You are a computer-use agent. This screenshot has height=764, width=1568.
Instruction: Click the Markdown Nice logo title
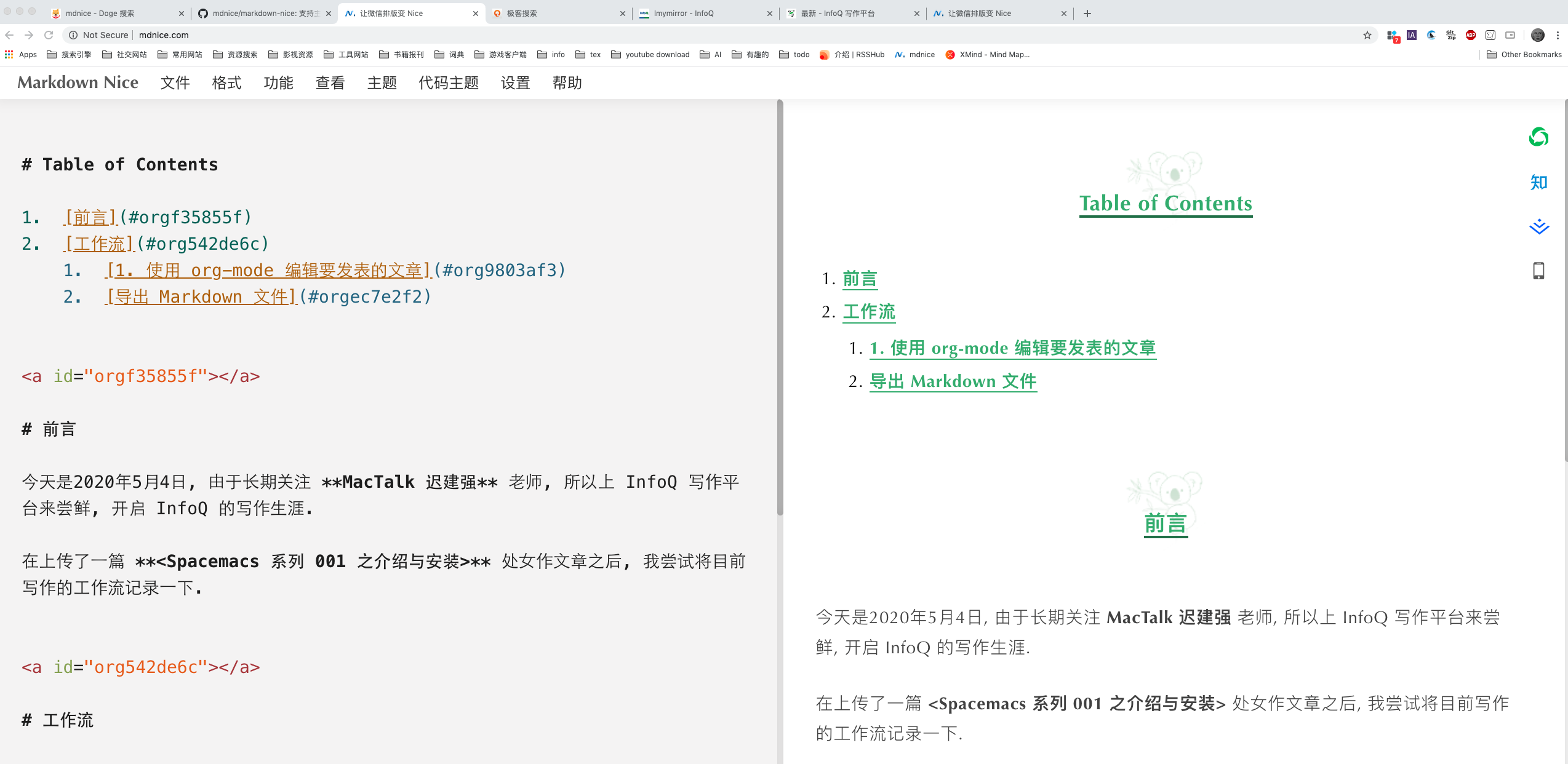pyautogui.click(x=78, y=82)
